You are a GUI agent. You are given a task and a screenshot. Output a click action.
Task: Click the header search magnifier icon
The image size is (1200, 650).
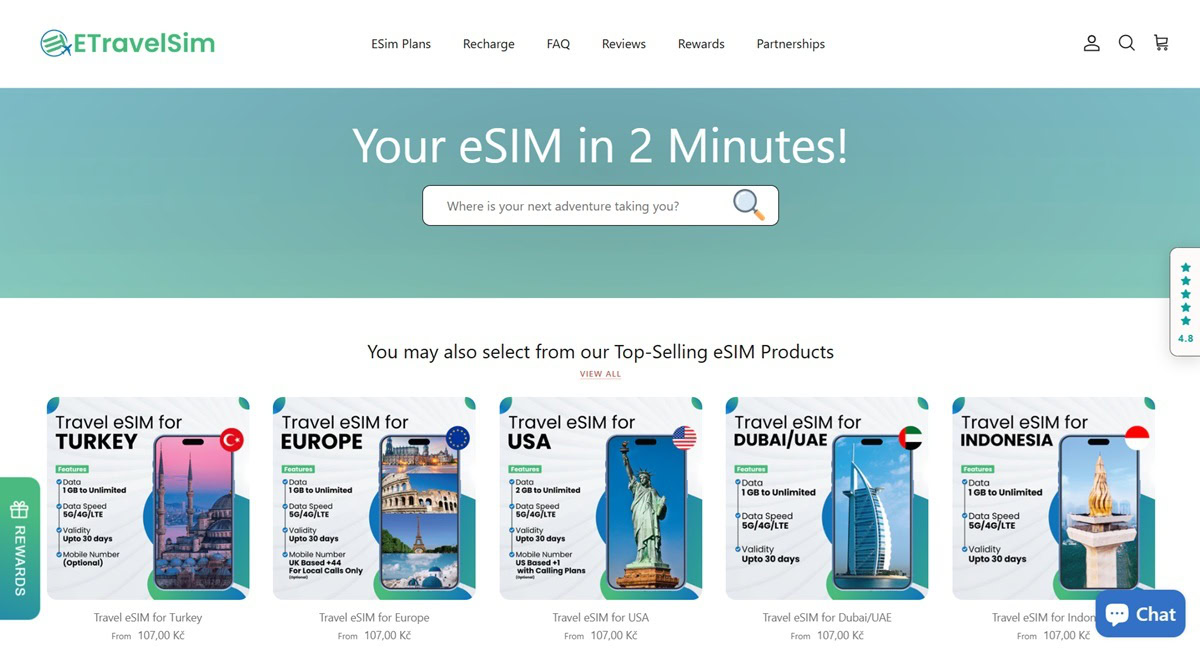coord(1126,43)
